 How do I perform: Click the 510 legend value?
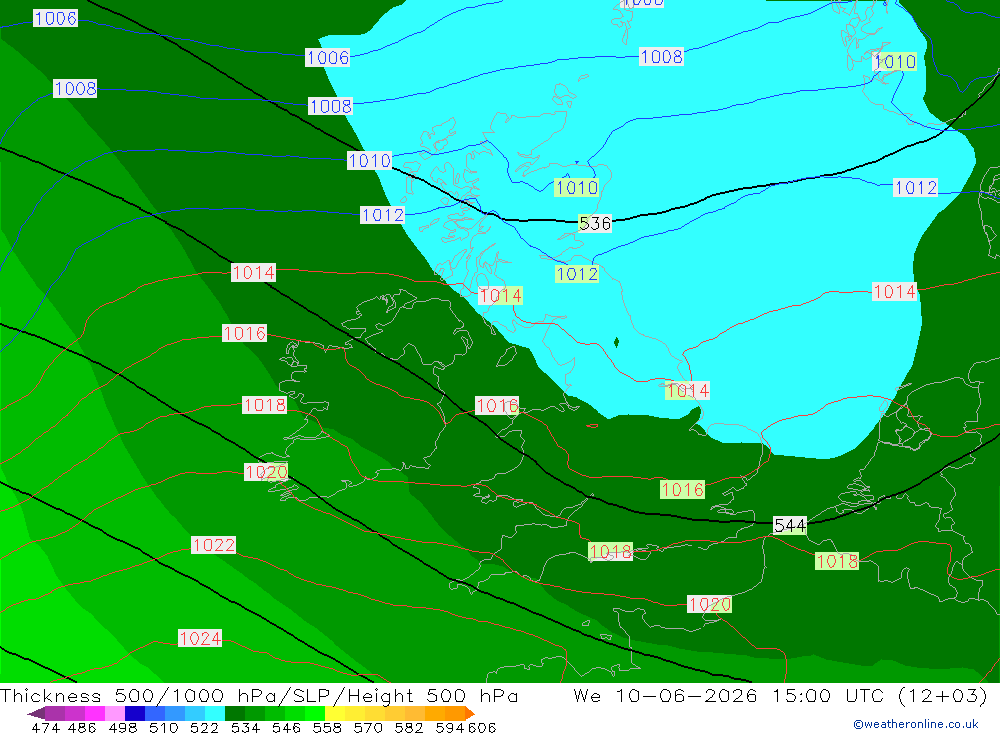(163, 728)
